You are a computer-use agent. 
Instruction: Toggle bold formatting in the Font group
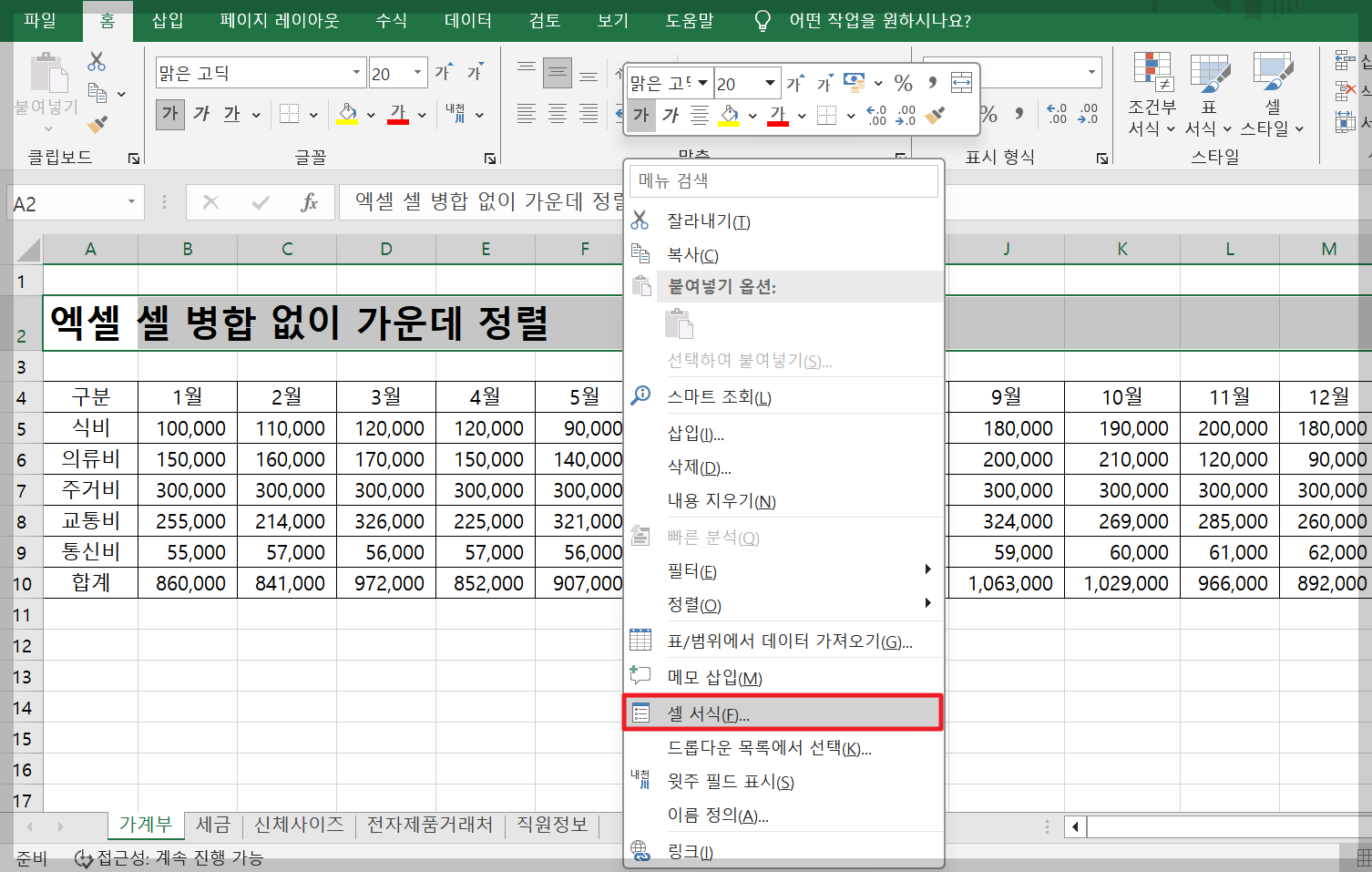pos(169,114)
